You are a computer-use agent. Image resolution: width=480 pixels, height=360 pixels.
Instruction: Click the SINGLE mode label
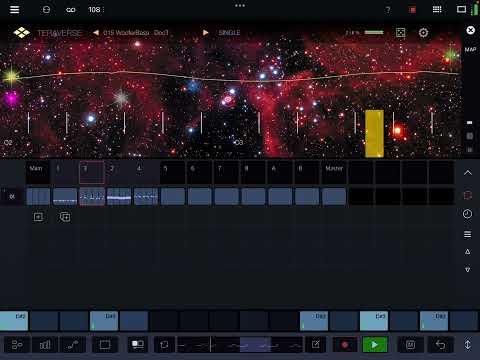[x=229, y=33]
